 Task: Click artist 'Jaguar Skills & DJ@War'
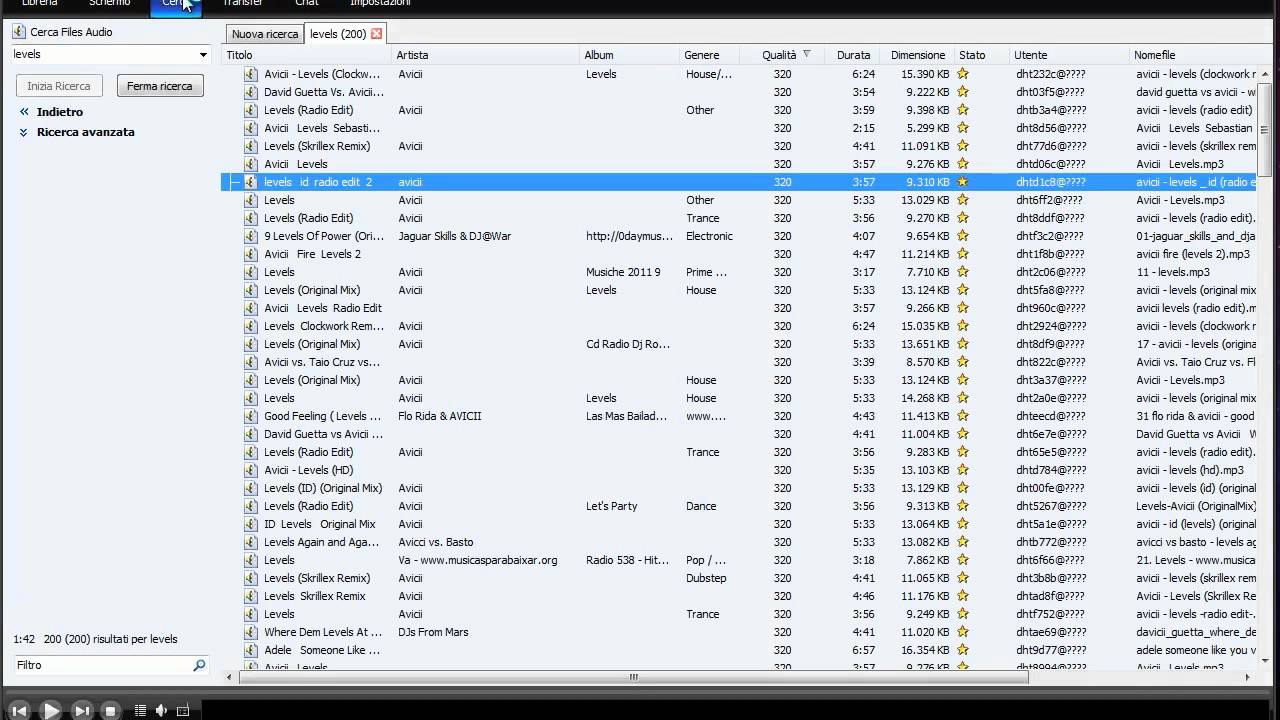[454, 236]
